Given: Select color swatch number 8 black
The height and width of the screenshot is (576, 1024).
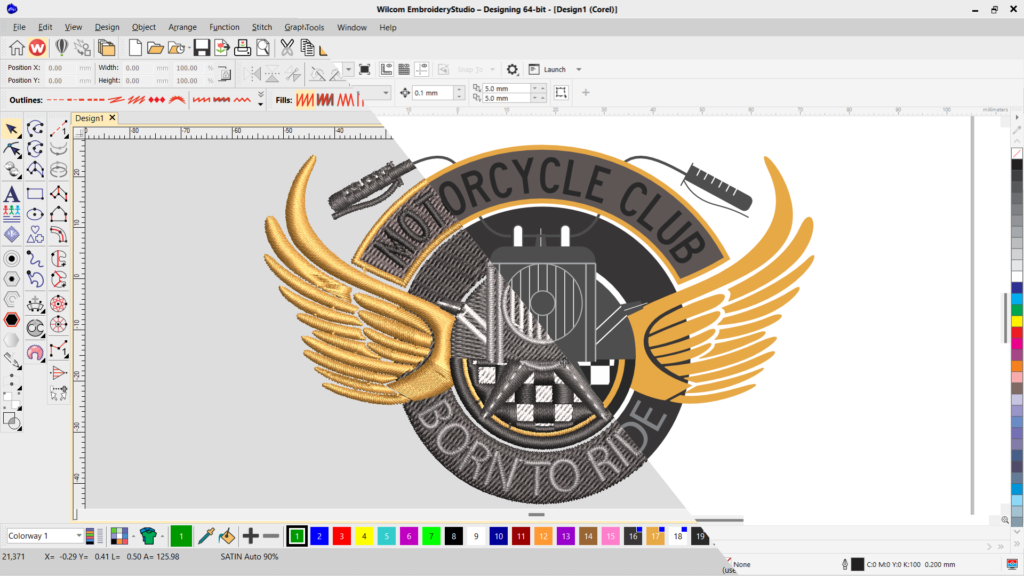Looking at the screenshot, I should click(453, 535).
